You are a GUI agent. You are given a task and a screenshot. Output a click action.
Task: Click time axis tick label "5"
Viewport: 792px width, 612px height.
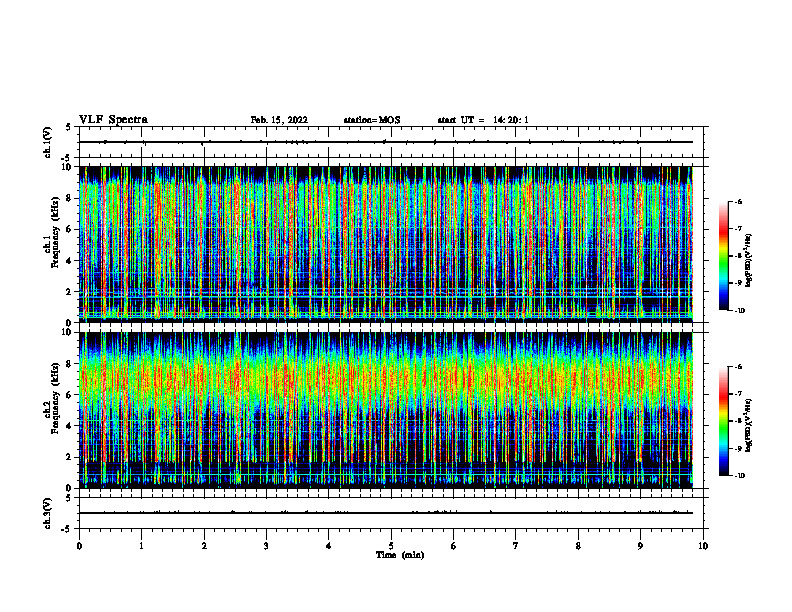(391, 546)
